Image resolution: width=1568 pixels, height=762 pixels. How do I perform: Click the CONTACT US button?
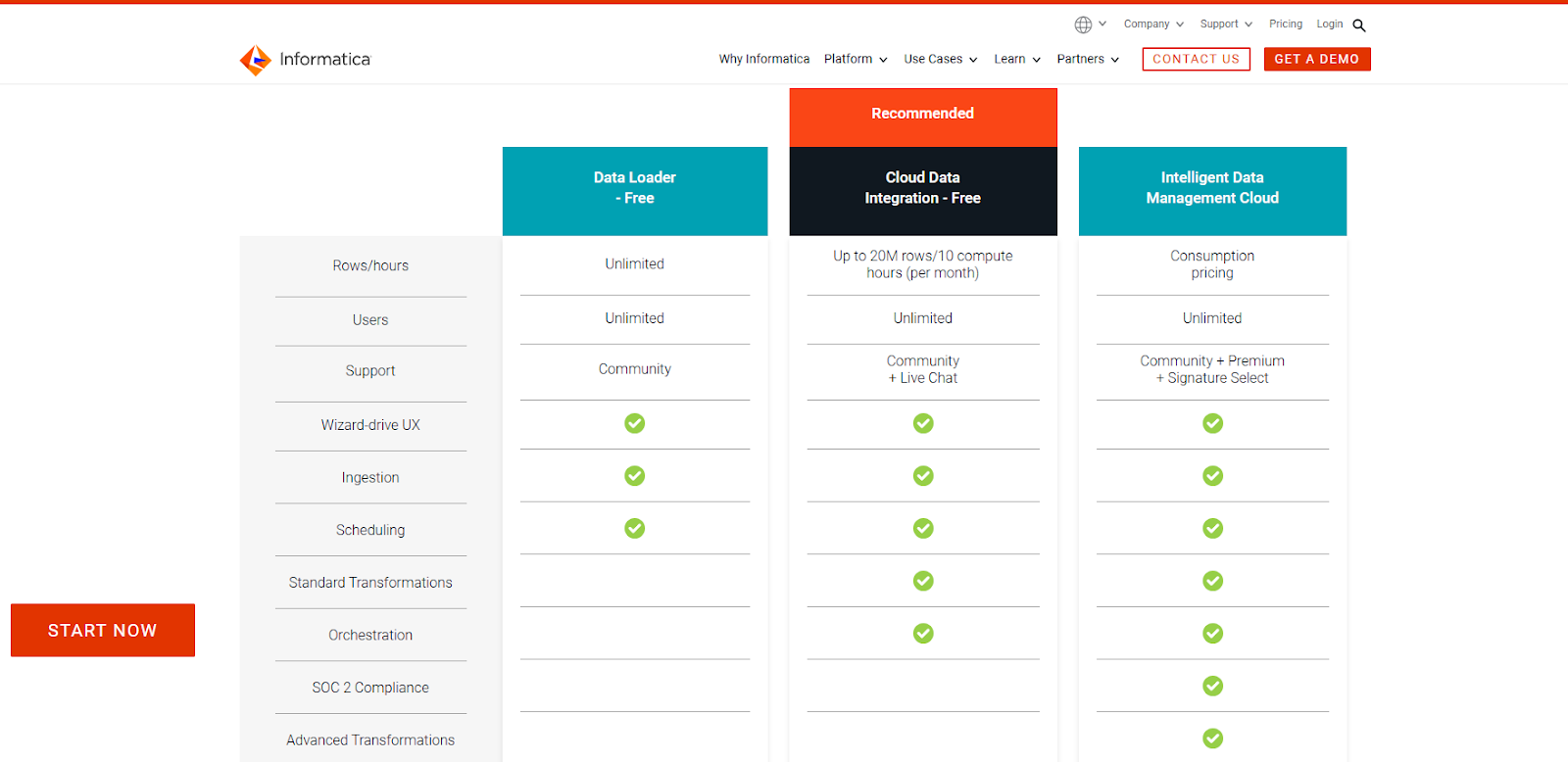1197,60
